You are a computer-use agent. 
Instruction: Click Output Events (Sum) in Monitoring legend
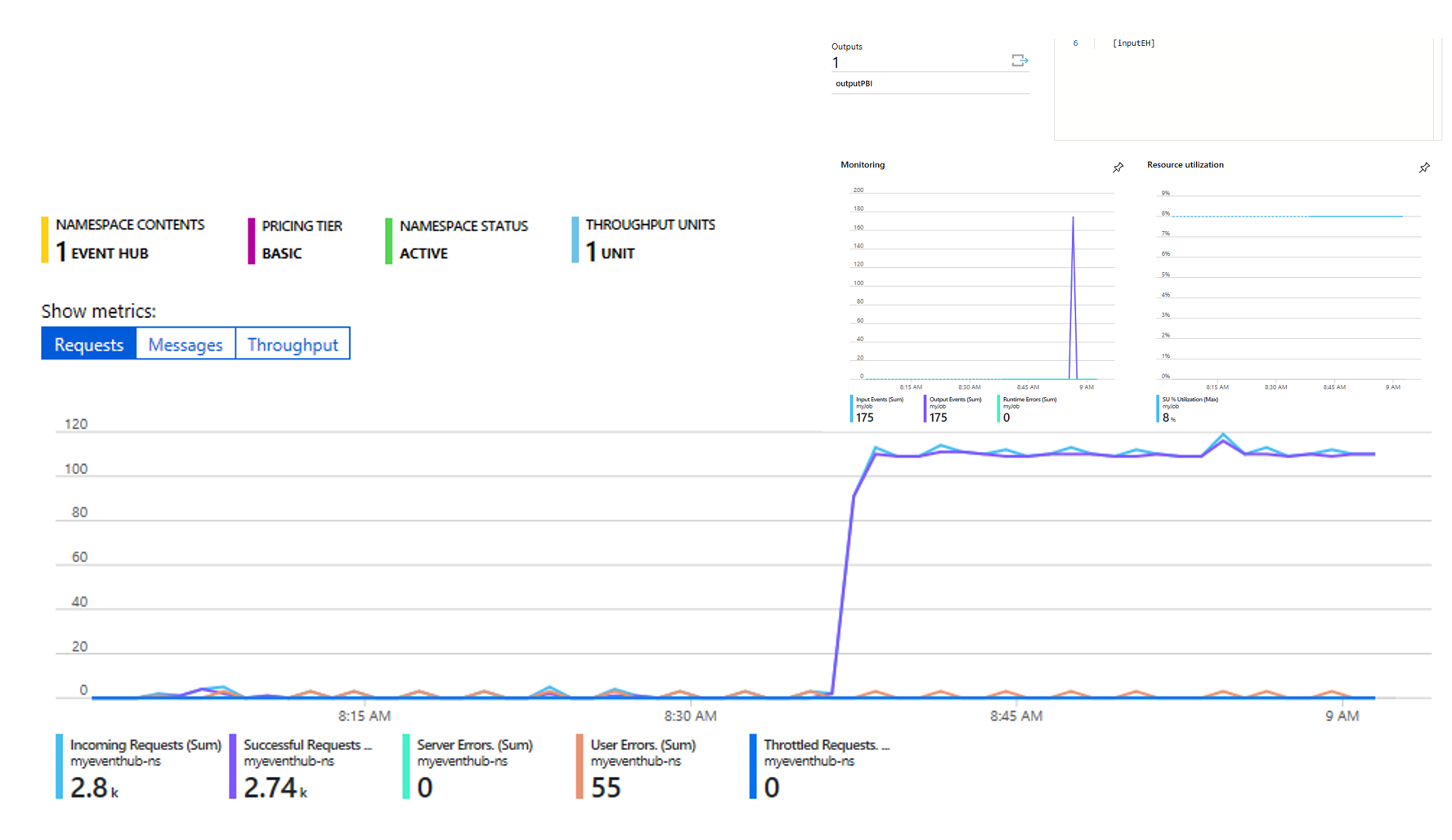(954, 409)
